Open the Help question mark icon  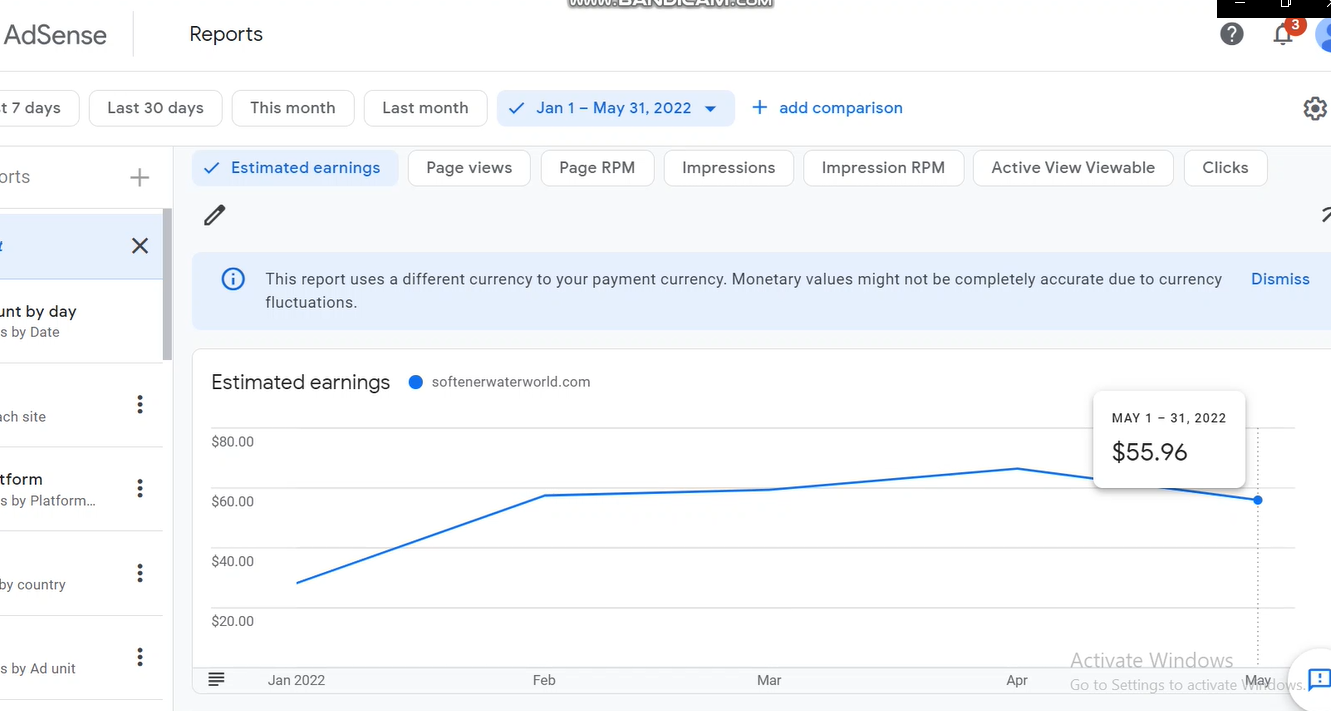[x=1232, y=34]
